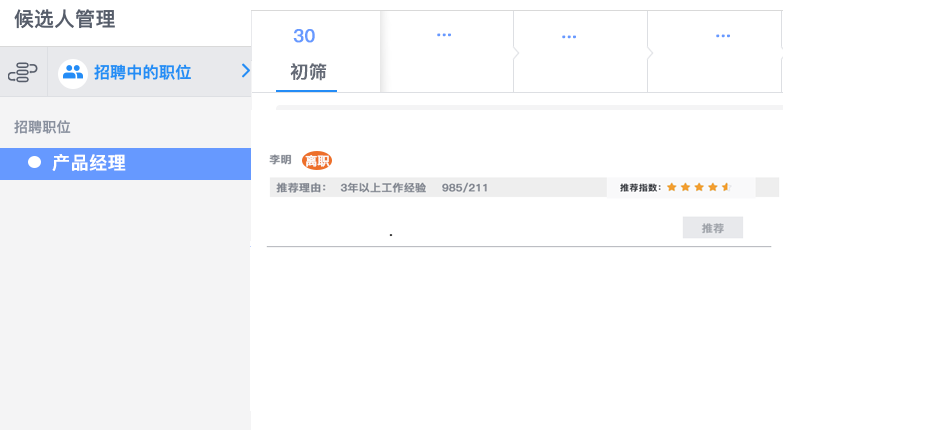Click the 3年以上工作经验 tag
This screenshot has width=932, height=430.
383,188
